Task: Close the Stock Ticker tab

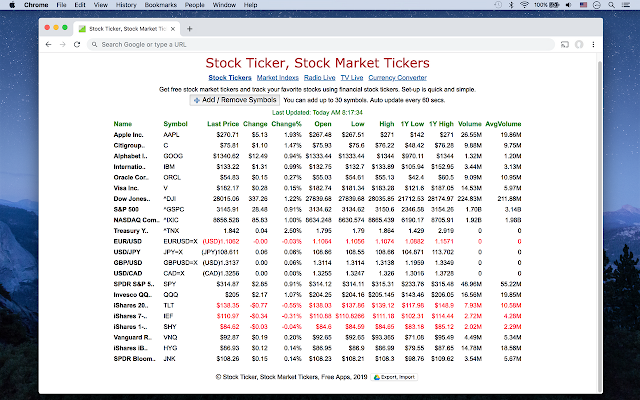Action: point(173,29)
